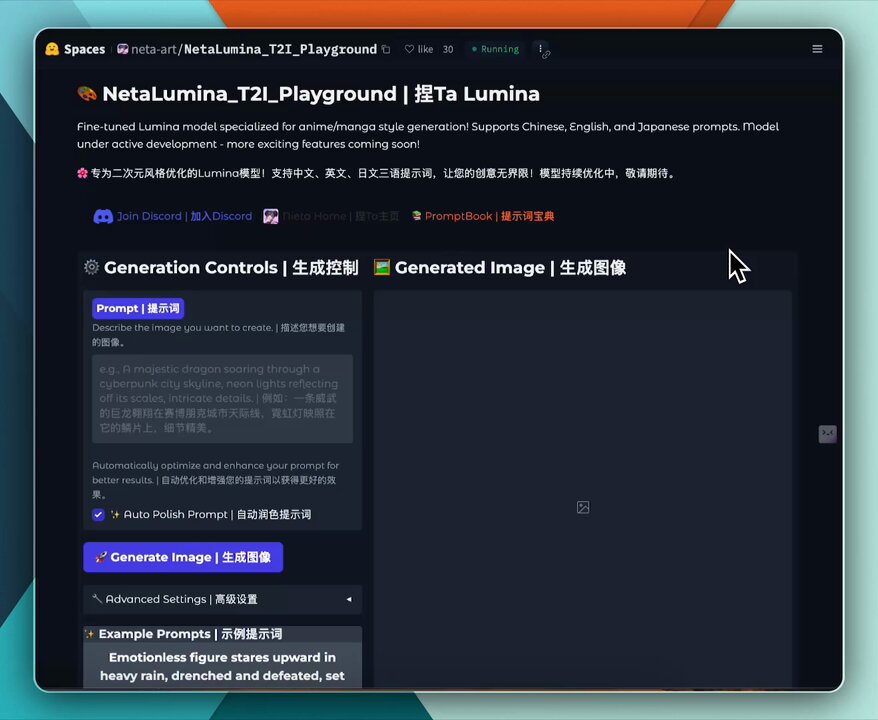Click the neta-art owner avatar icon
Viewport: 878px width, 720px height.
pos(123,49)
